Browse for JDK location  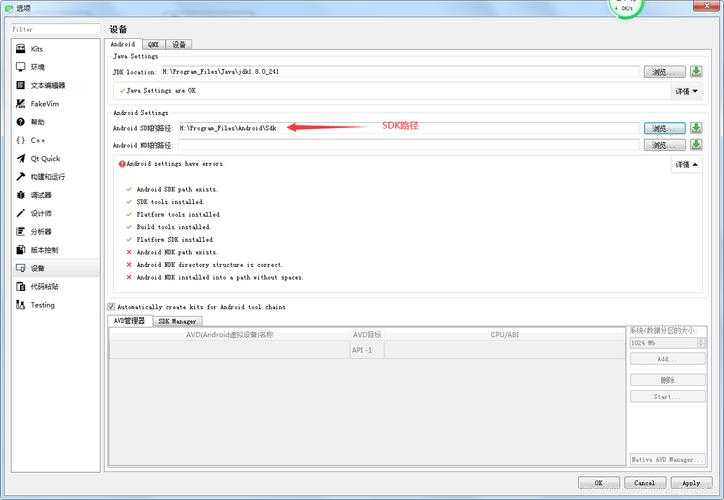665,72
